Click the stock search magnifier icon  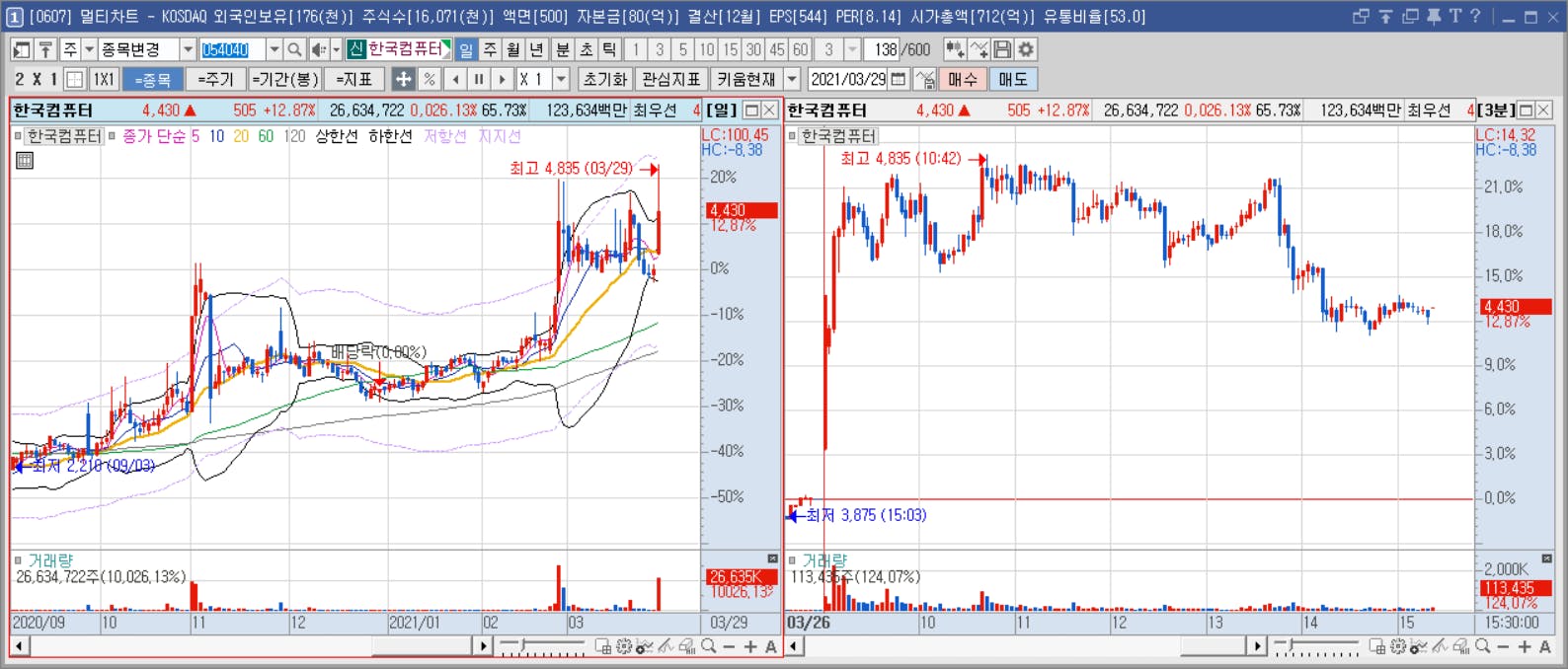pyautogui.click(x=294, y=49)
